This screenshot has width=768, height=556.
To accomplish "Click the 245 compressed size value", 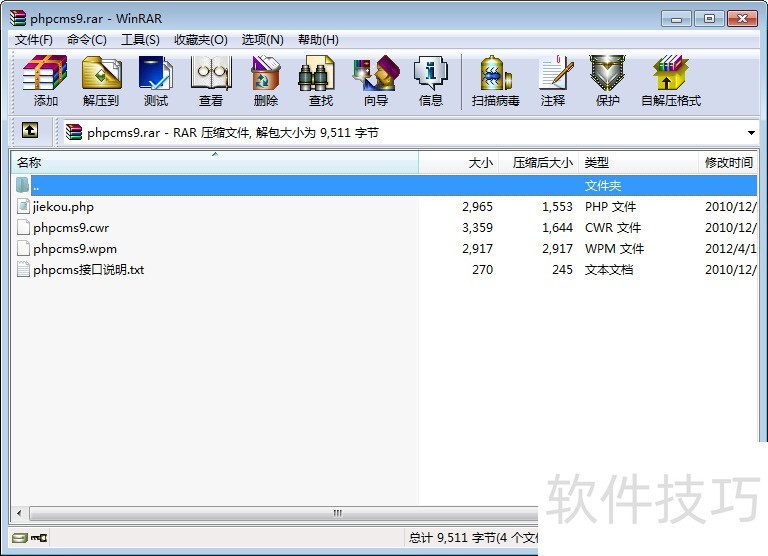I will tap(562, 270).
